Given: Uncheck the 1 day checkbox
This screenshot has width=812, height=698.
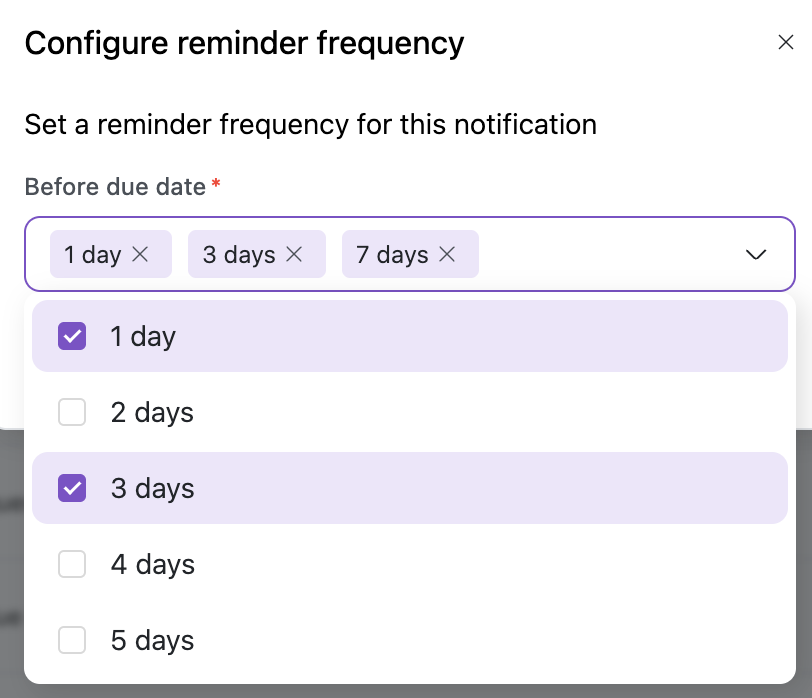Looking at the screenshot, I should (x=72, y=336).
